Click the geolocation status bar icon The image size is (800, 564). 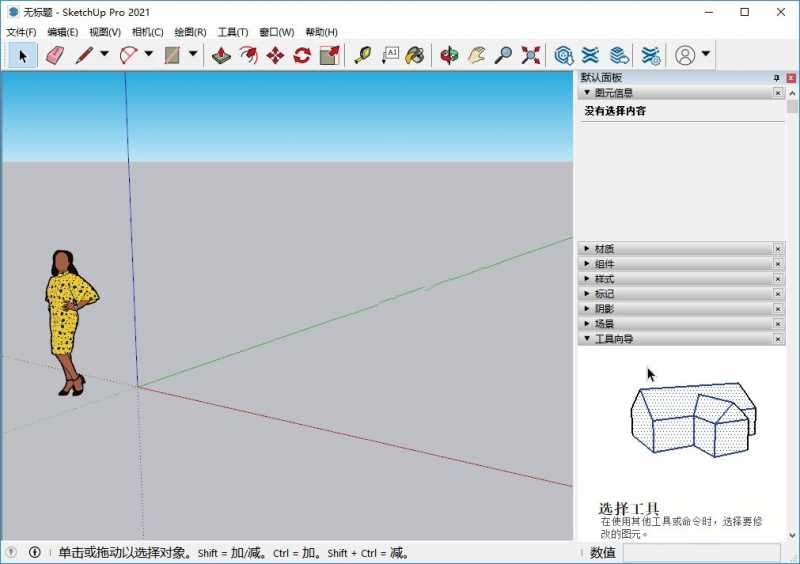[x=11, y=552]
